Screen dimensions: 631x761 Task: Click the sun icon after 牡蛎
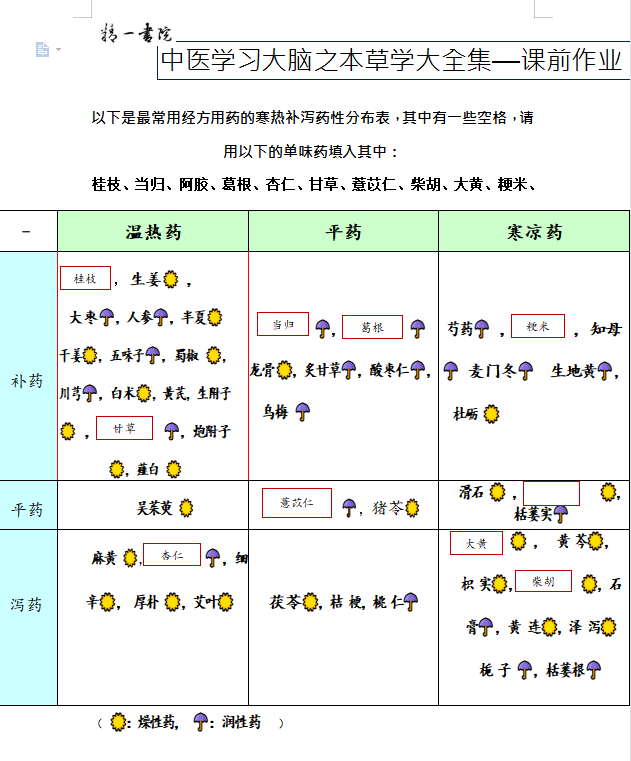492,414
